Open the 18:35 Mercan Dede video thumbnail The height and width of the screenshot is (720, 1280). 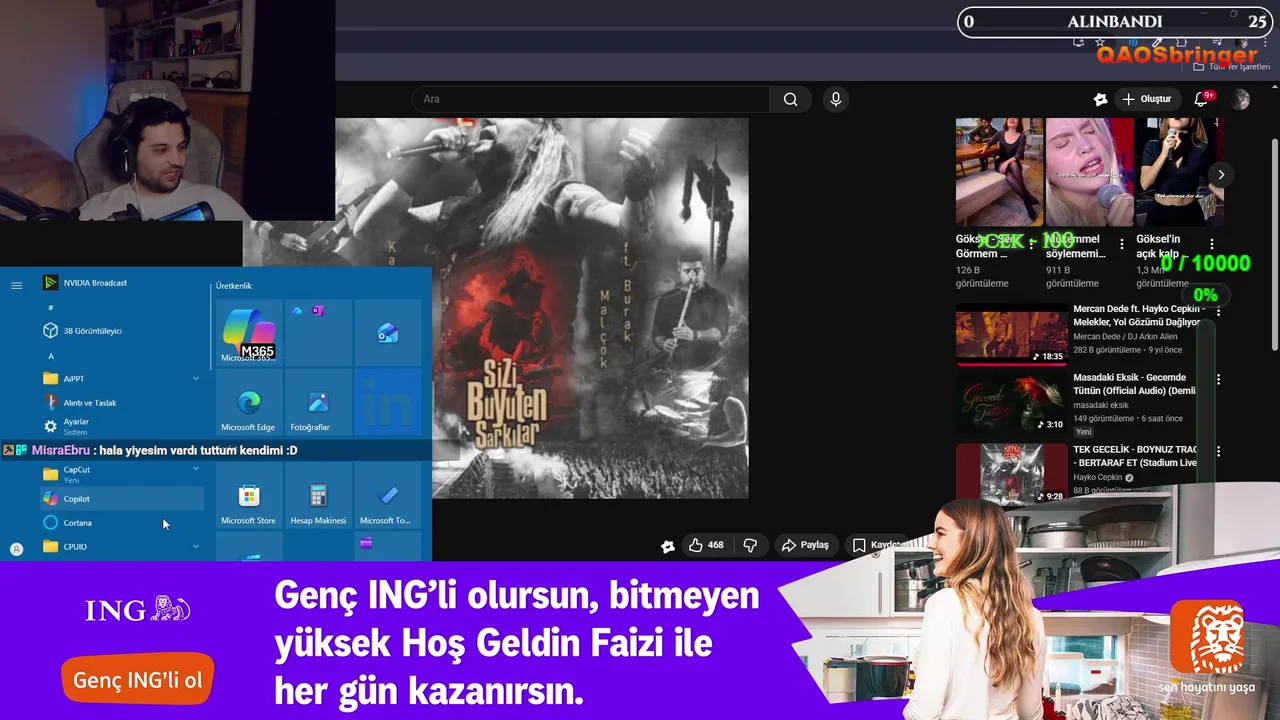pyautogui.click(x=1012, y=335)
